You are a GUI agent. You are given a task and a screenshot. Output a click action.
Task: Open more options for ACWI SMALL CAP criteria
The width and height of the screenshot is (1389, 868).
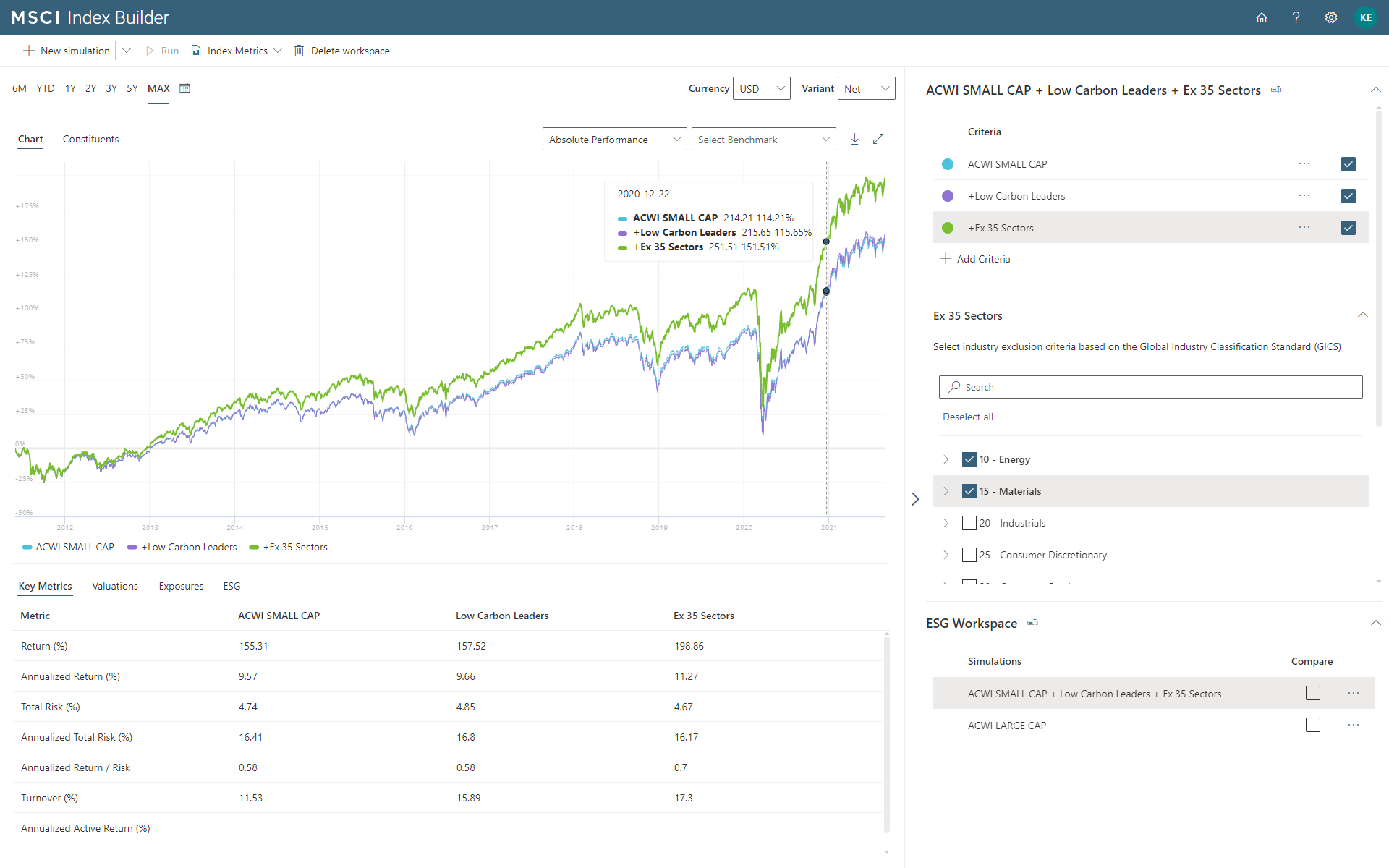(1304, 164)
